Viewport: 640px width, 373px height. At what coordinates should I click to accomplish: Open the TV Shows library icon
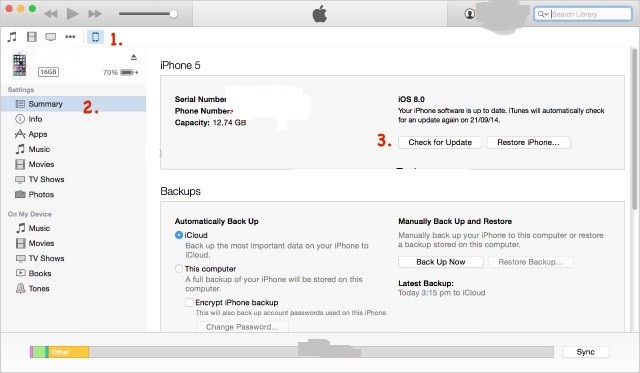pyautogui.click(x=51, y=37)
